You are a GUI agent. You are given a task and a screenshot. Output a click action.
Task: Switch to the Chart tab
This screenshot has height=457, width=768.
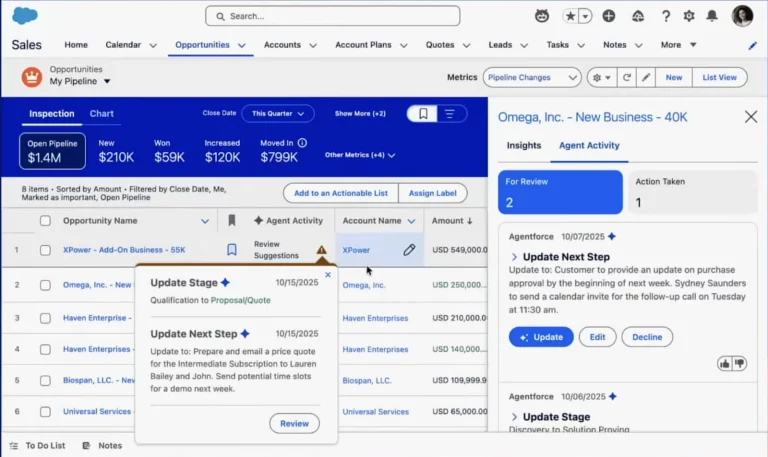[102, 113]
